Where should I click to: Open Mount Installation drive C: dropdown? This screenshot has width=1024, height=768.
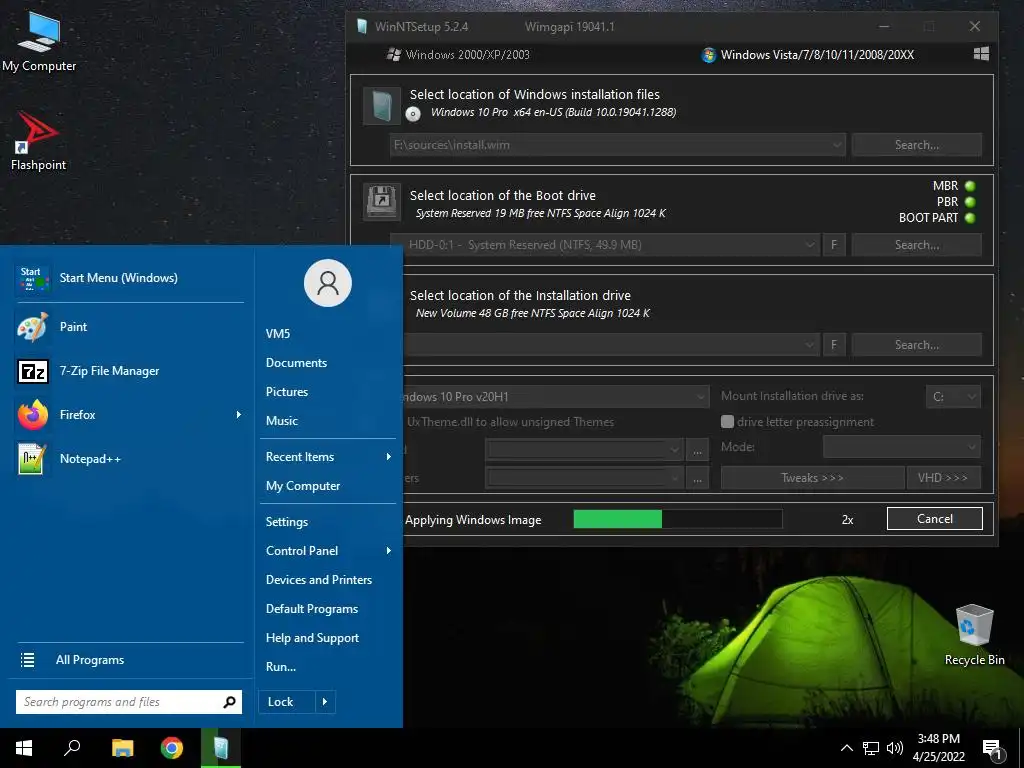point(953,396)
